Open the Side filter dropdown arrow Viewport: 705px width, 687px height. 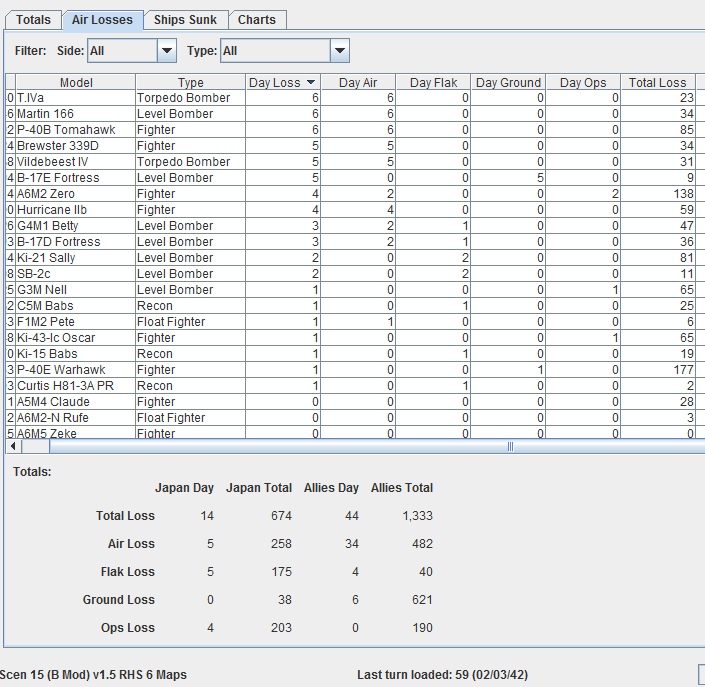(166, 50)
